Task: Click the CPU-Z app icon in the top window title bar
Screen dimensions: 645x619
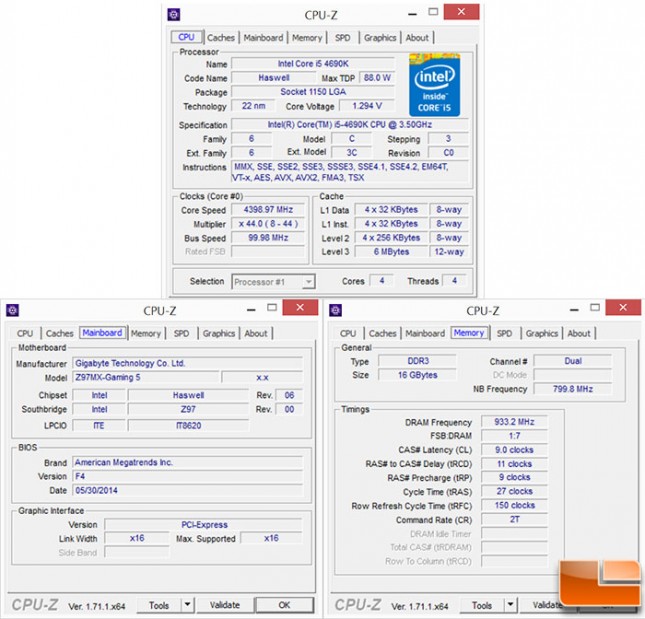Action: [174, 15]
